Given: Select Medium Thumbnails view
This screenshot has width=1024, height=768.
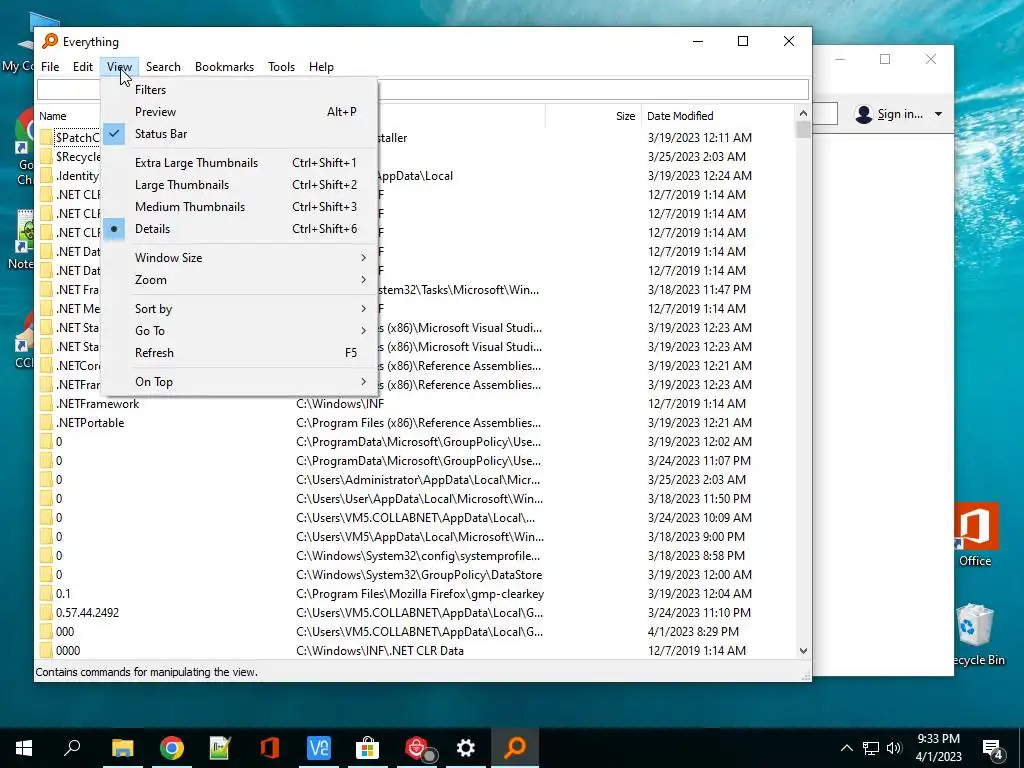Looking at the screenshot, I should (x=239, y=207).
